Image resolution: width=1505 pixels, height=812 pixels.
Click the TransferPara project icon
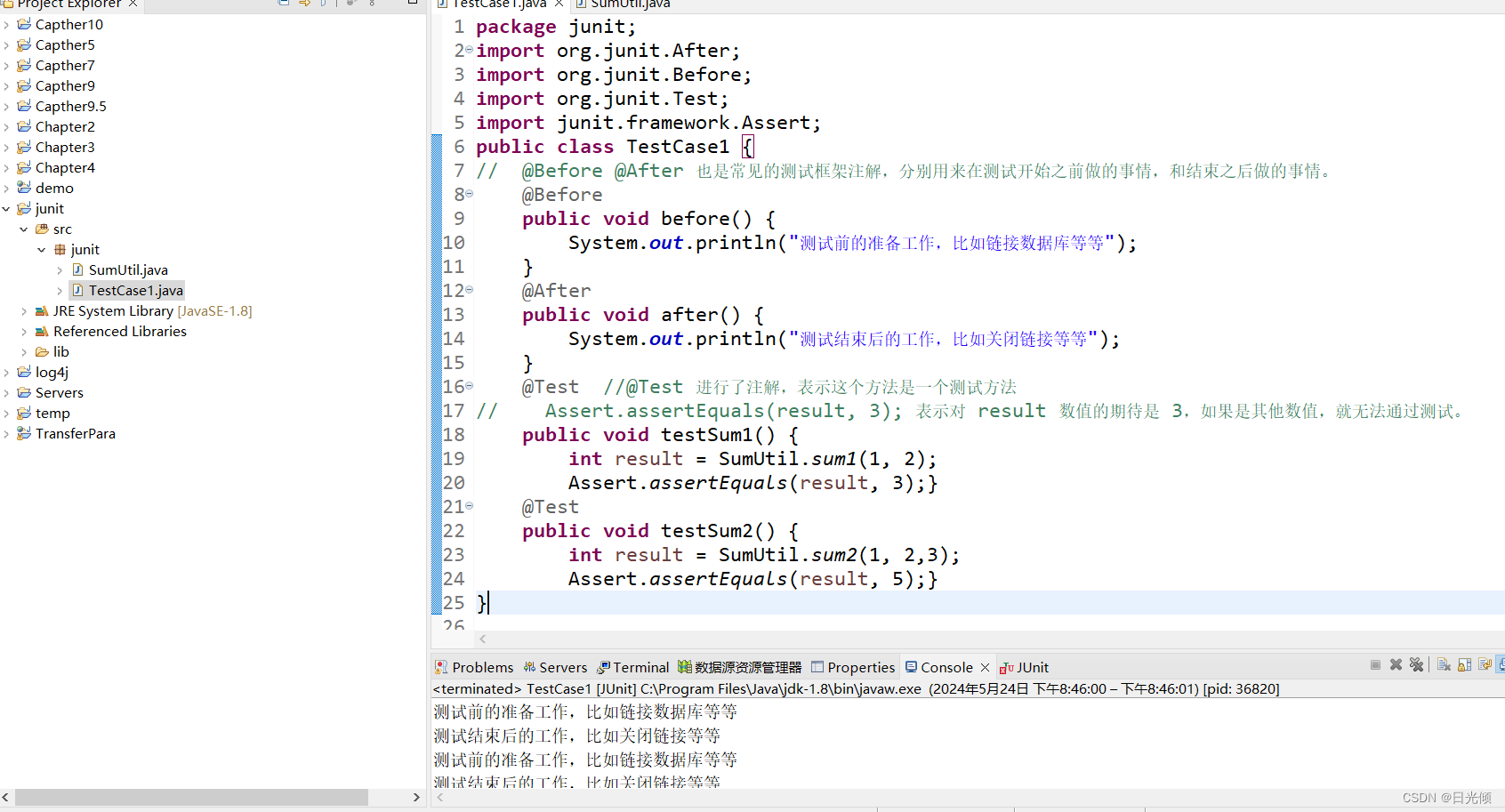click(24, 433)
